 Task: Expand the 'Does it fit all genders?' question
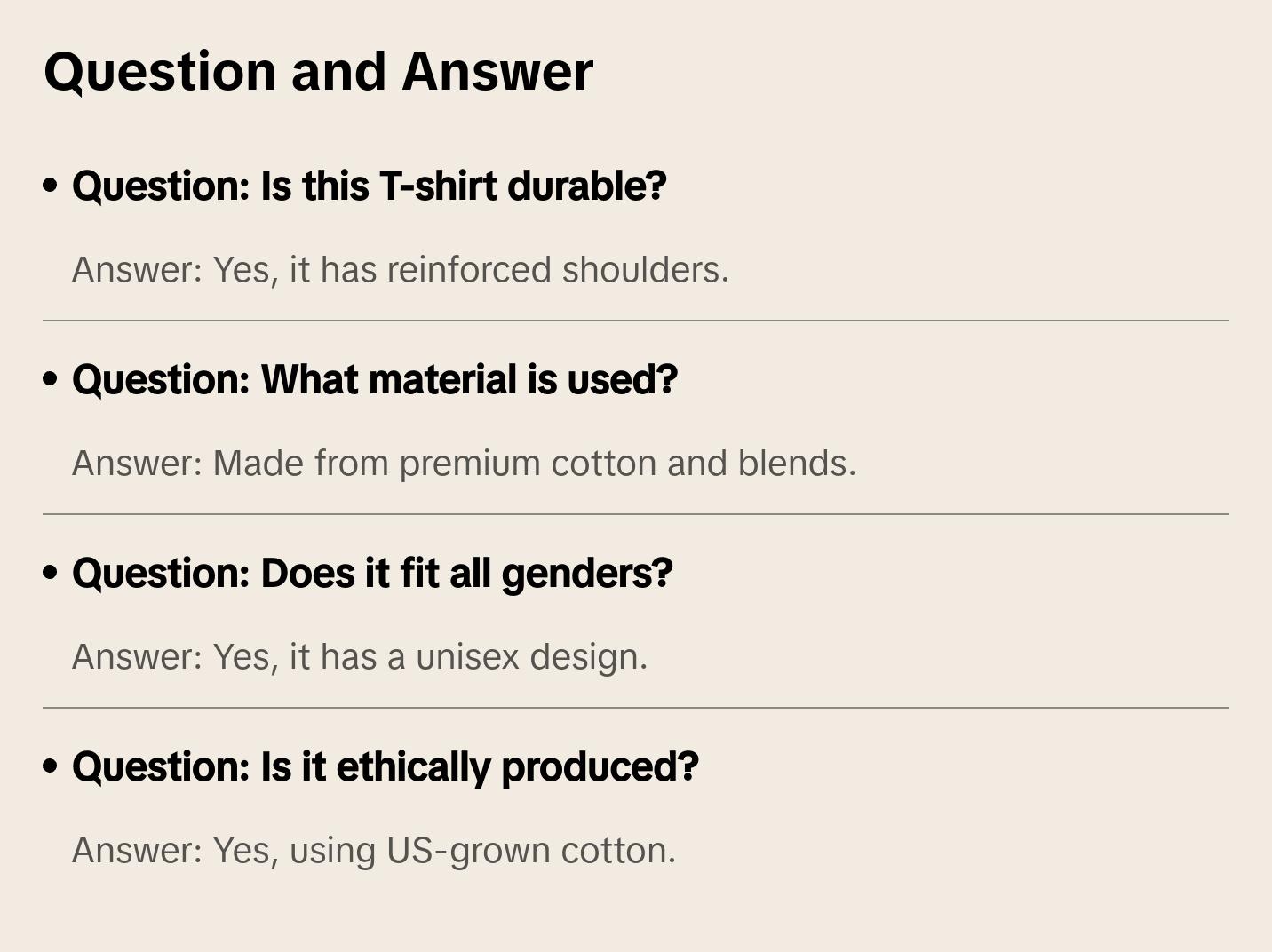372,574
